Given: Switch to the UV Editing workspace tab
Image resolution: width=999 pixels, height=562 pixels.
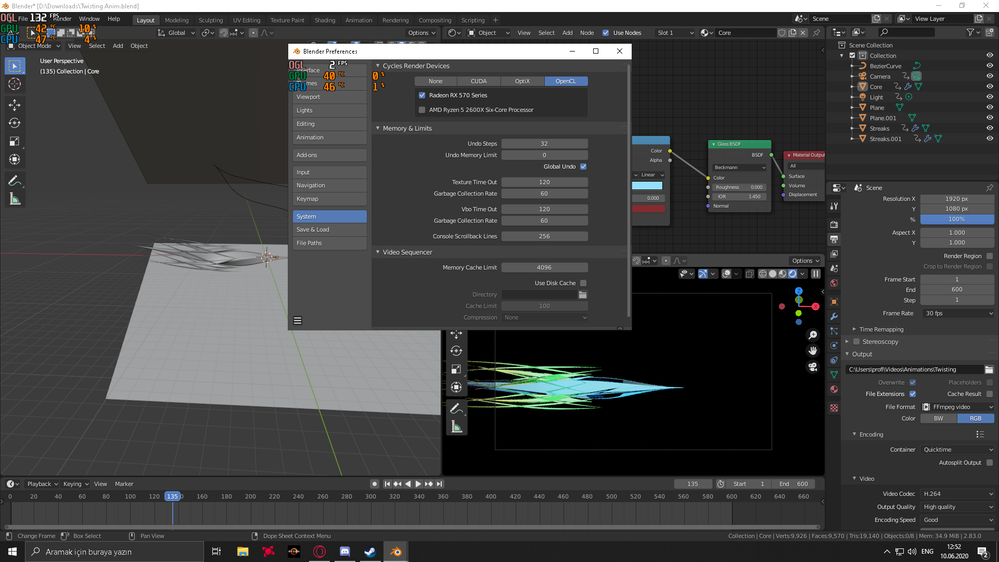Looking at the screenshot, I should pos(247,20).
